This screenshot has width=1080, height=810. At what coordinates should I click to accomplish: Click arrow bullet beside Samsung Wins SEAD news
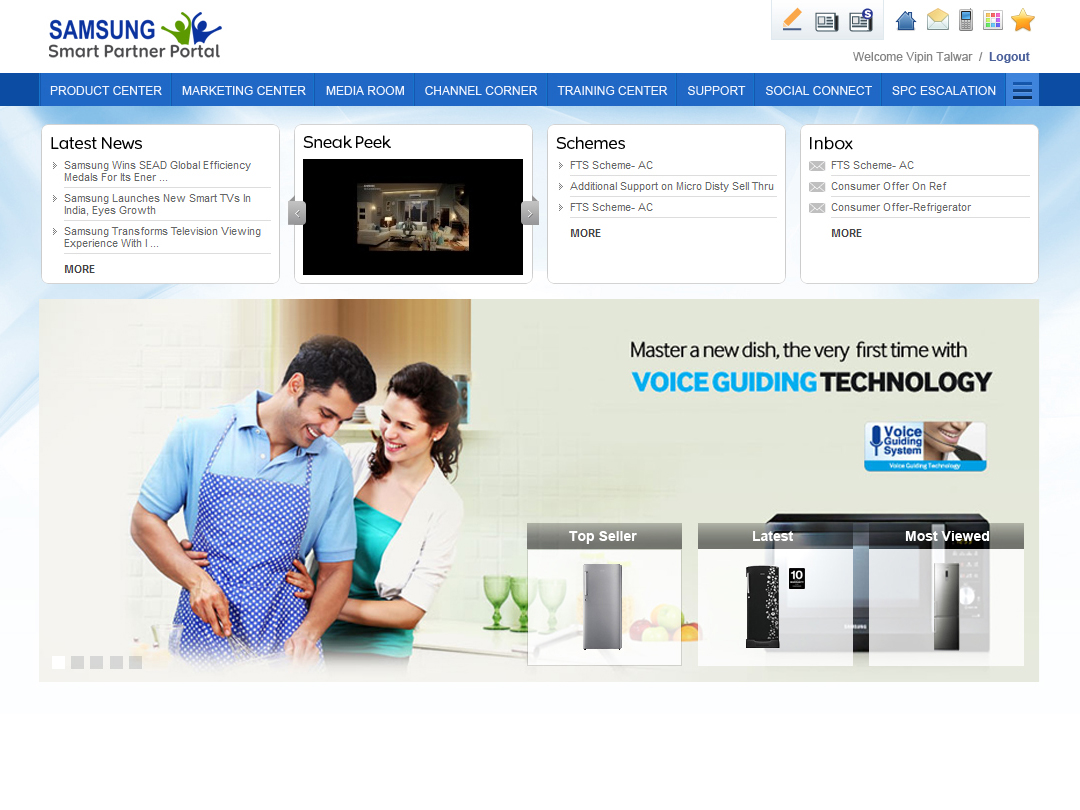pos(54,165)
